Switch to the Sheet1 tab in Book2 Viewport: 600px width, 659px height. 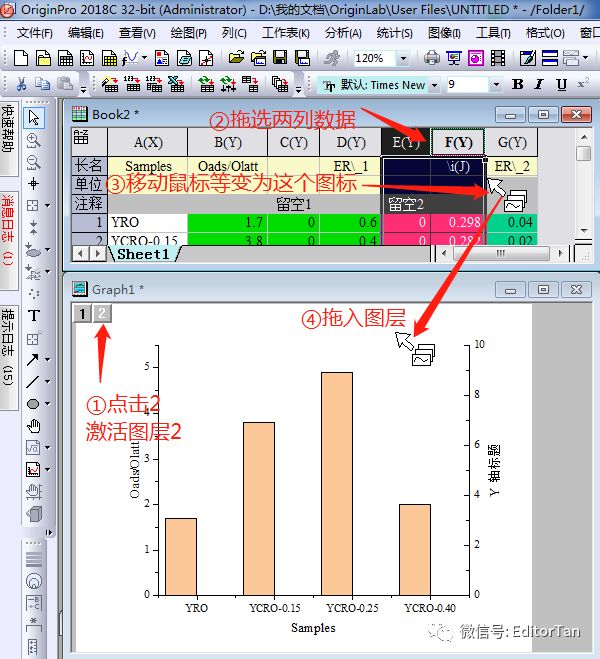(x=143, y=254)
